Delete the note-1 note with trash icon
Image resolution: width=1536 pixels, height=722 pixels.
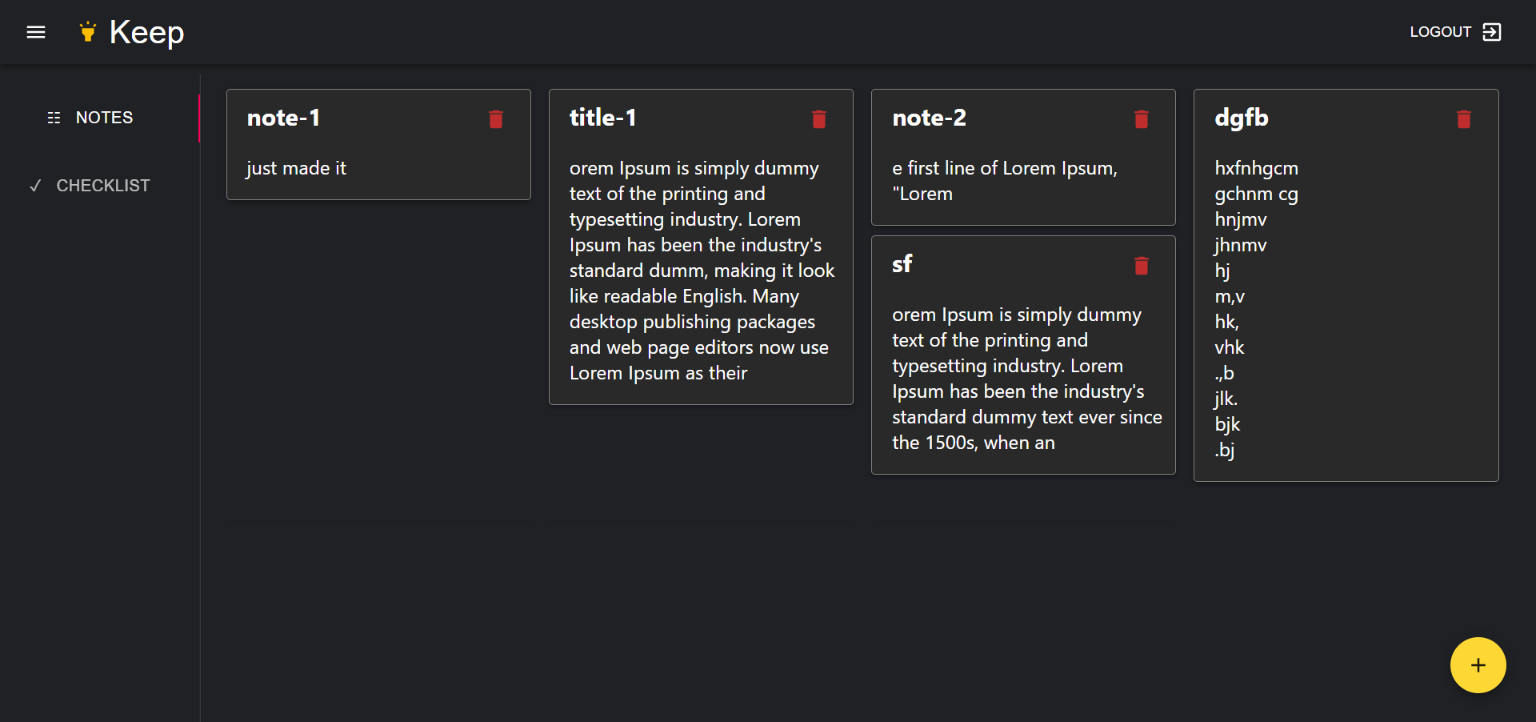[x=496, y=119]
